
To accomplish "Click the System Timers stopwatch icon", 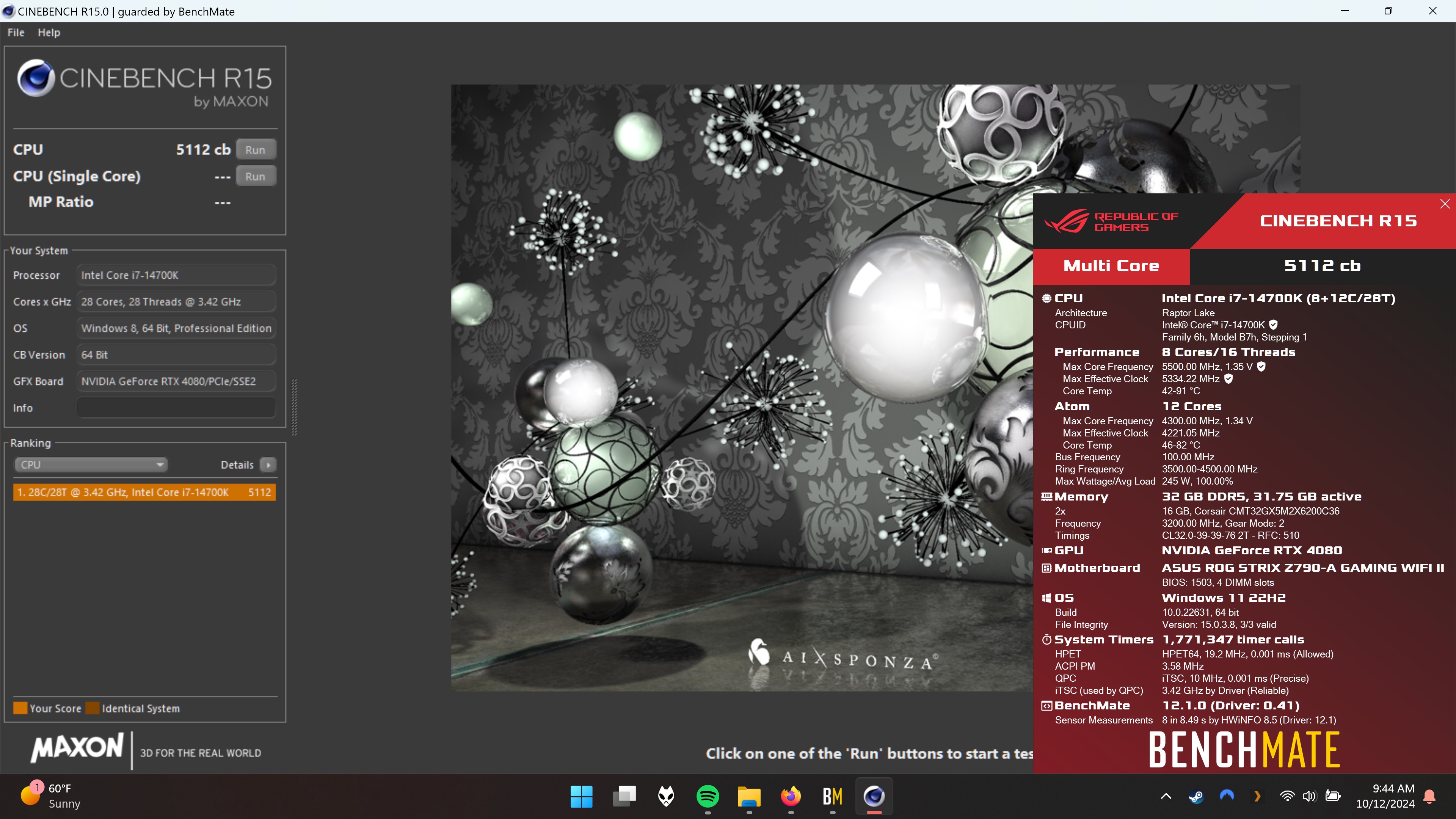I will [1047, 640].
